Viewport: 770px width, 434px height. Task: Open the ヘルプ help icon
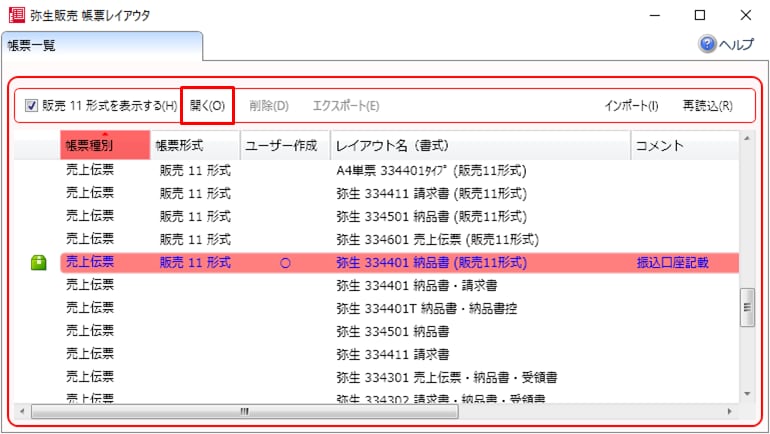tap(707, 44)
